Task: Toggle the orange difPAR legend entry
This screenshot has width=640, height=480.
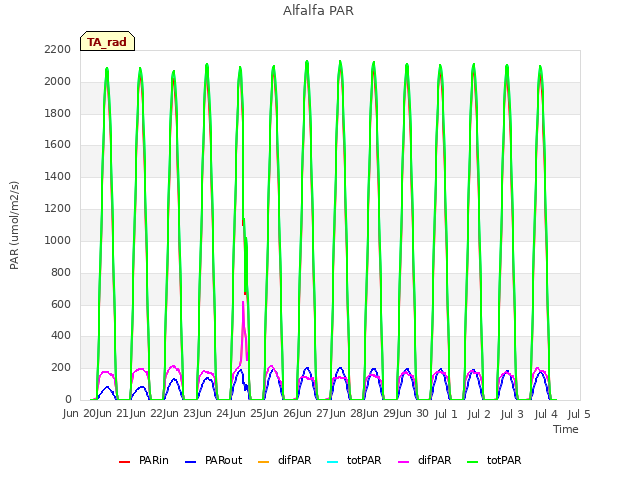Action: [x=285, y=460]
